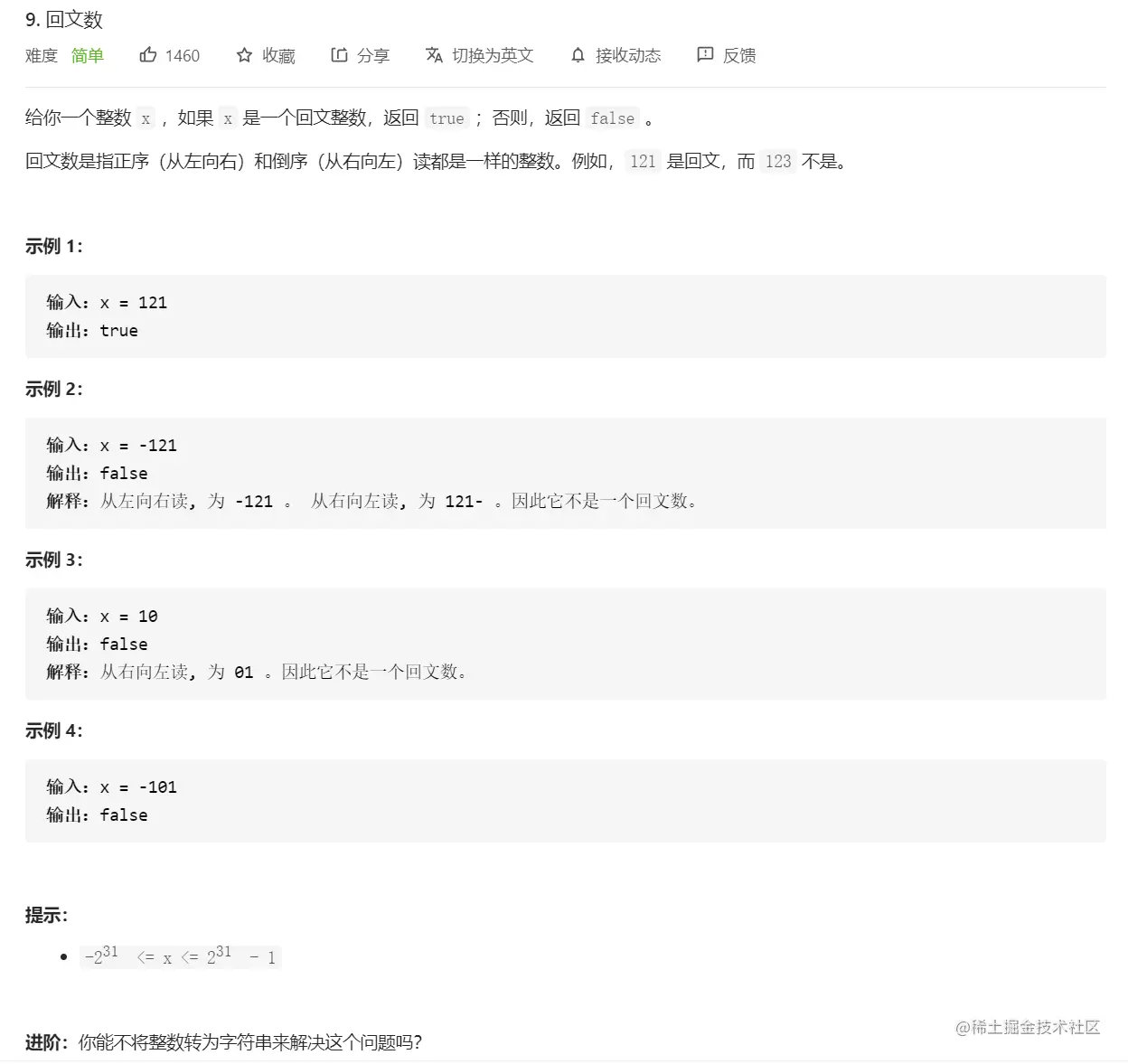The height and width of the screenshot is (1064, 1128).
Task: Click the inline code 121 example
Action: [x=643, y=162]
